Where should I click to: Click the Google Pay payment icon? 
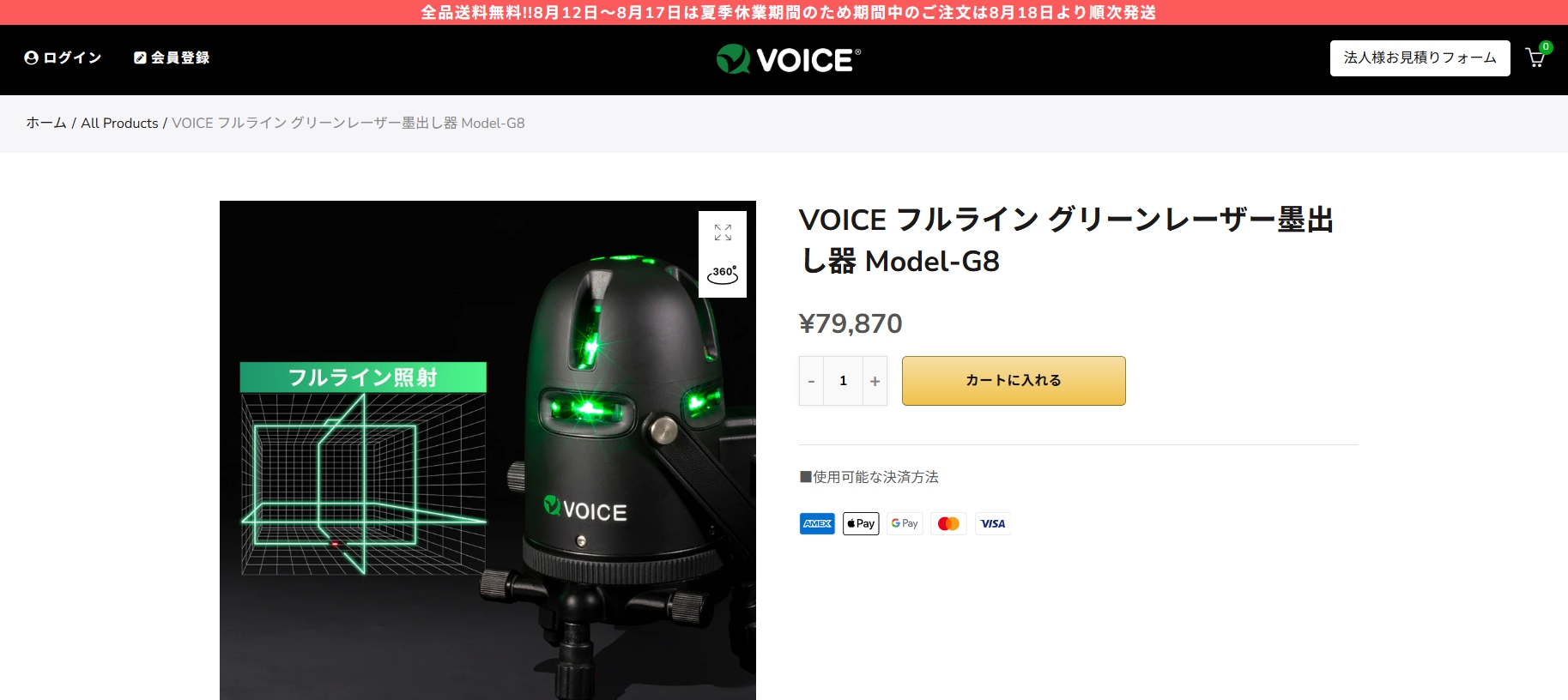(x=905, y=523)
